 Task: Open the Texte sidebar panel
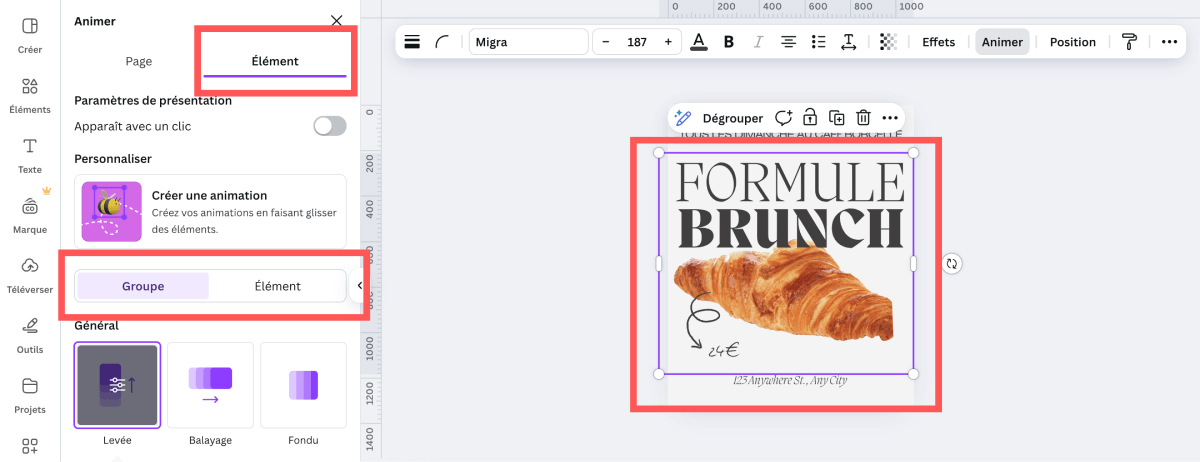[x=29, y=155]
